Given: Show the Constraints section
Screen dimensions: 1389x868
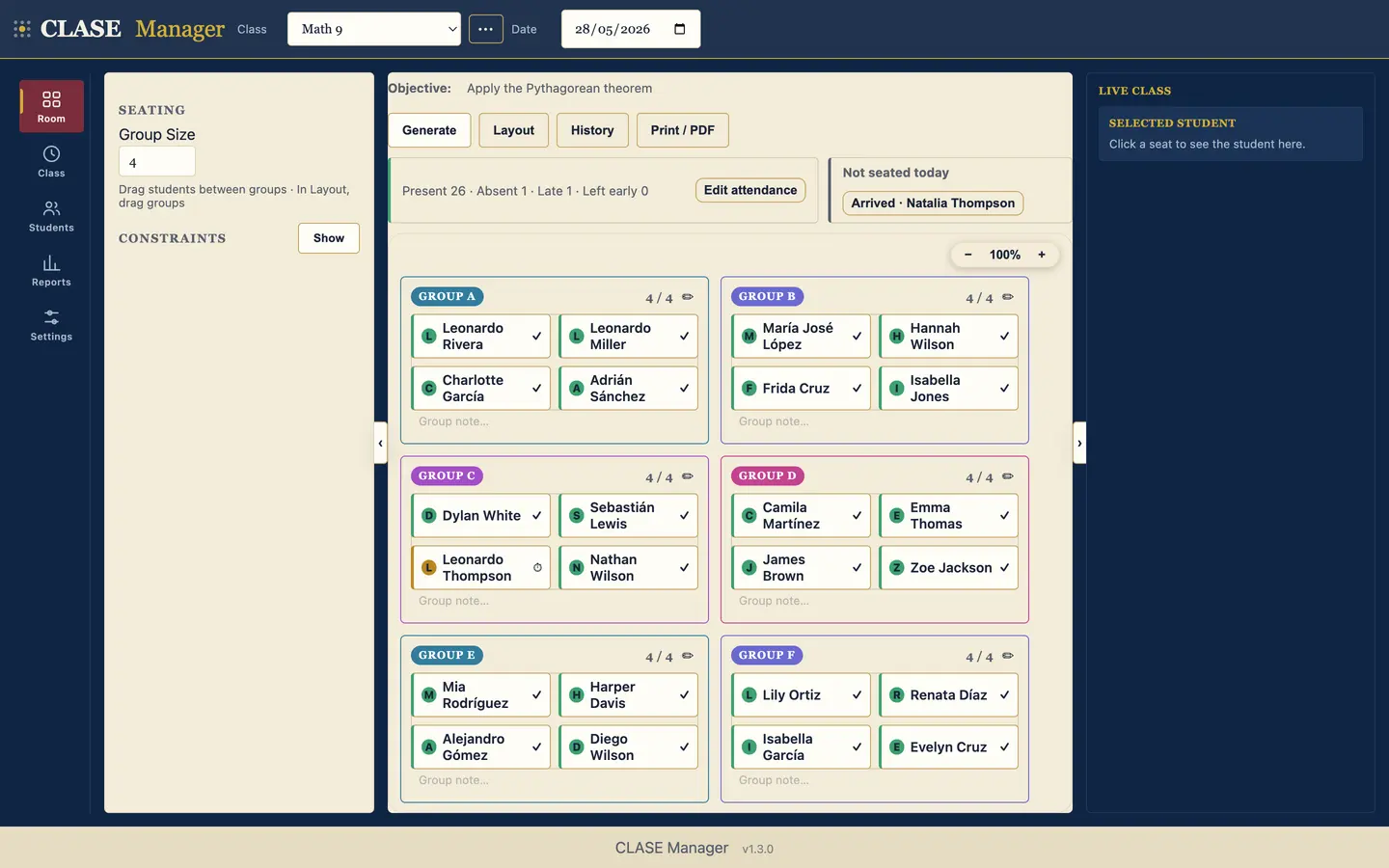Looking at the screenshot, I should click(329, 238).
